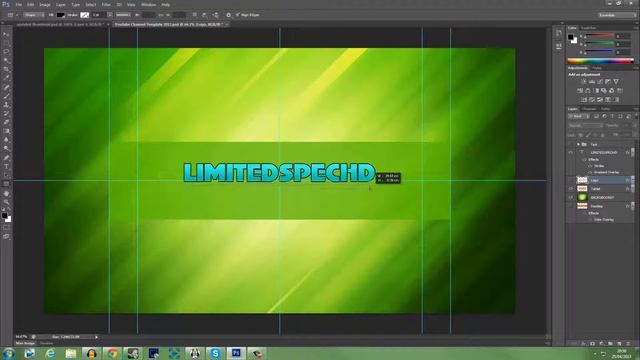Viewport: 640px width, 360px height.
Task: Open the Image menu
Action: tap(44, 4)
